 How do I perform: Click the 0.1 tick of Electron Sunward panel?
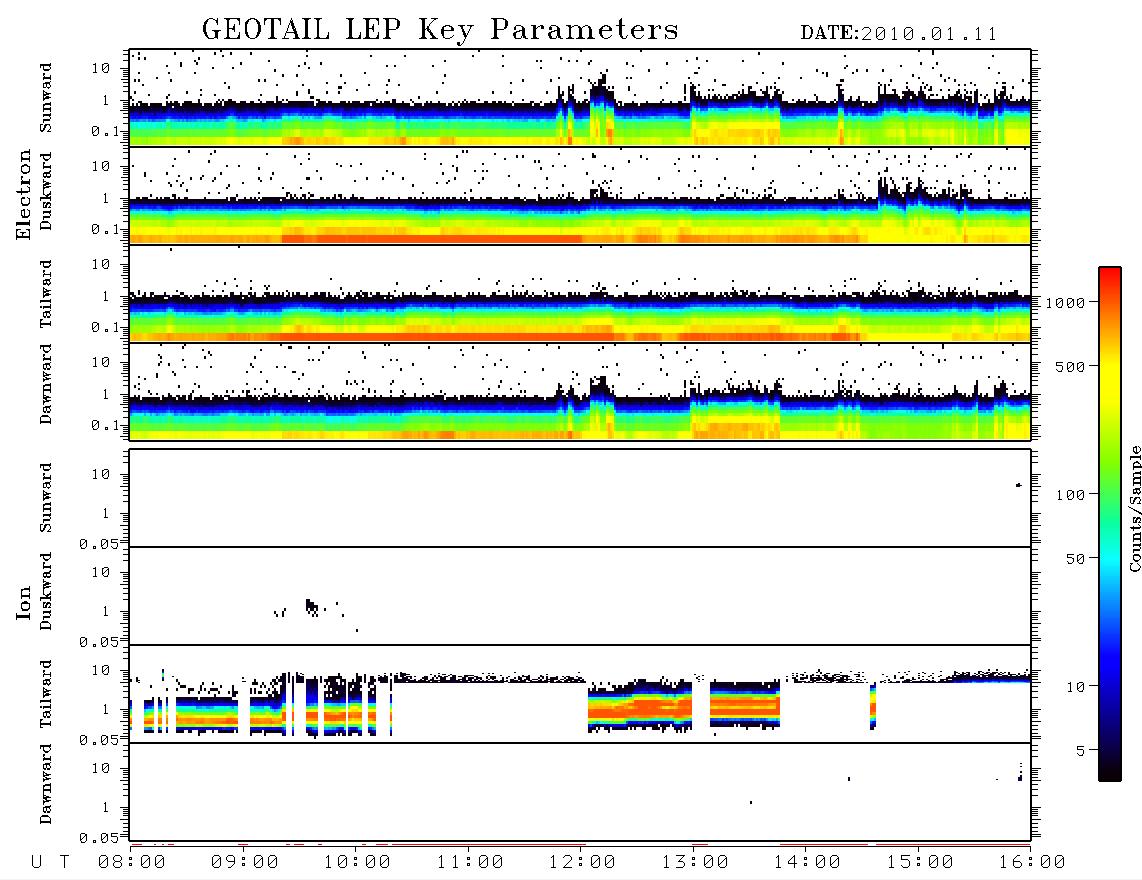105,131
